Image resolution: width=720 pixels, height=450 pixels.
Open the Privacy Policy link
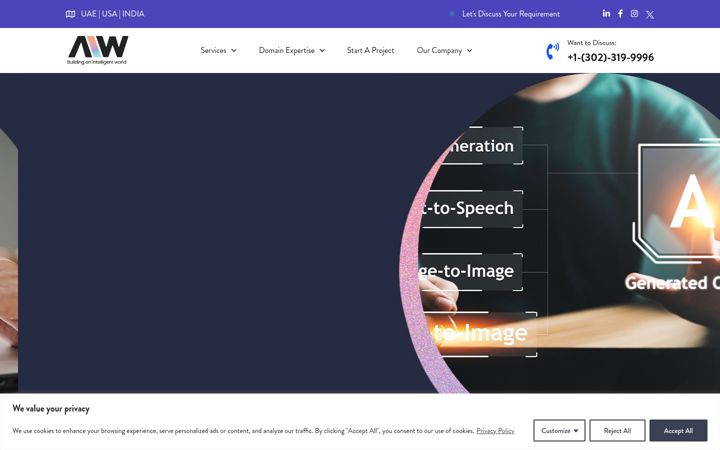pyautogui.click(x=495, y=431)
